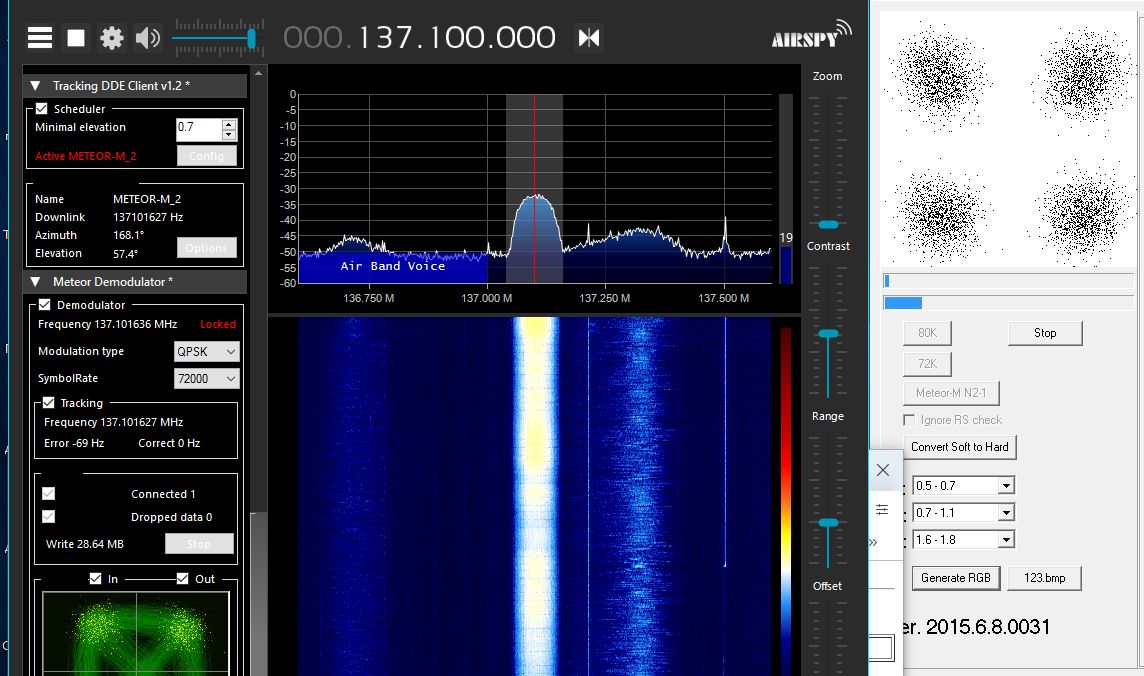The image size is (1144, 676).
Task: Click the Options button
Action: point(206,248)
